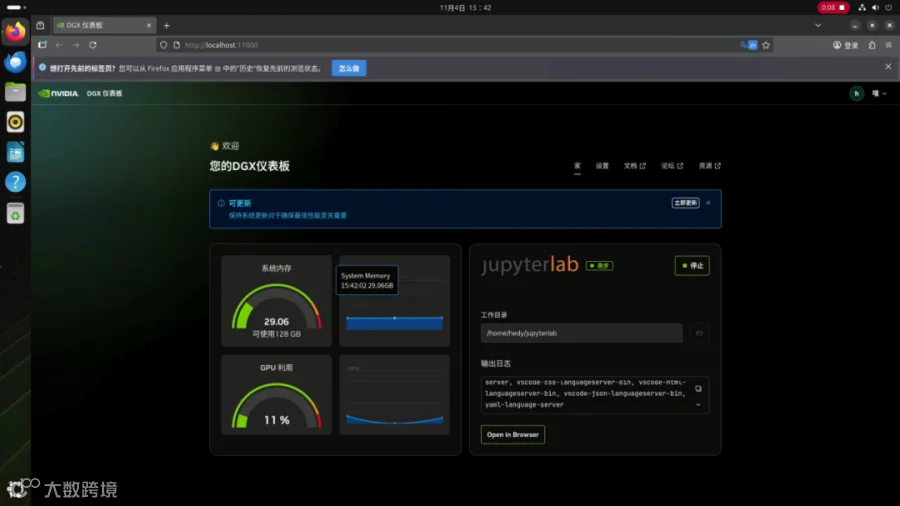This screenshot has width=900, height=506.
Task: Open LibreOffice Writer from the dock
Action: (x=15, y=152)
